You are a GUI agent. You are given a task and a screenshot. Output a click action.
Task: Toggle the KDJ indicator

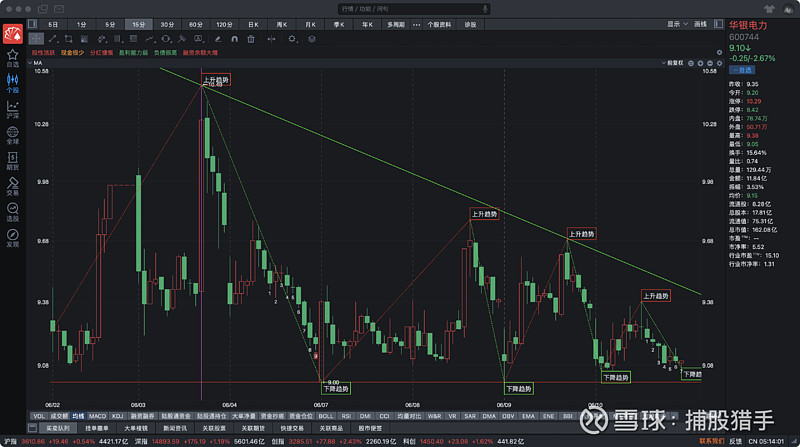117,416
